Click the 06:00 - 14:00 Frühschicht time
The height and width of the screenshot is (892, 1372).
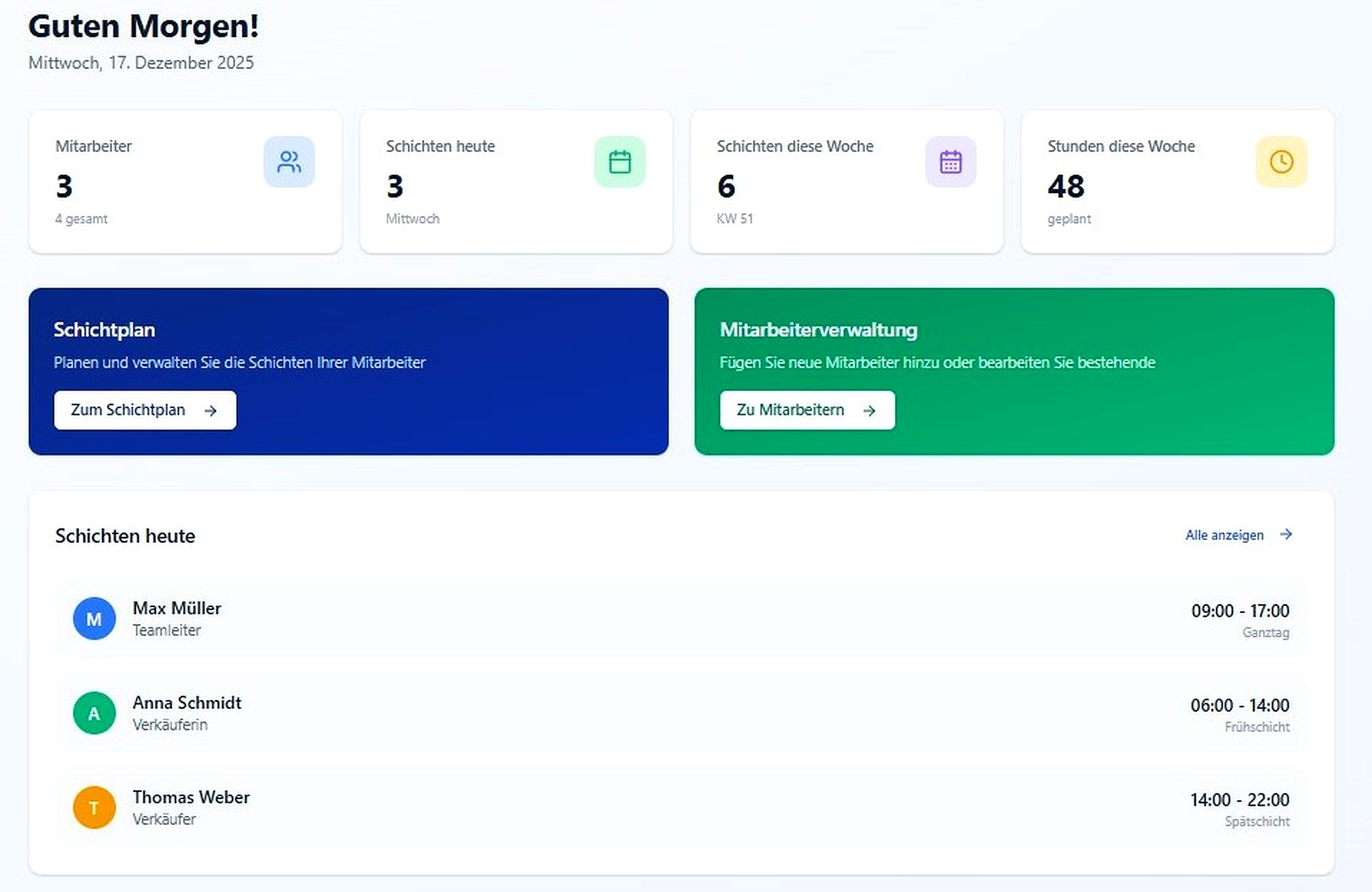1240,706
